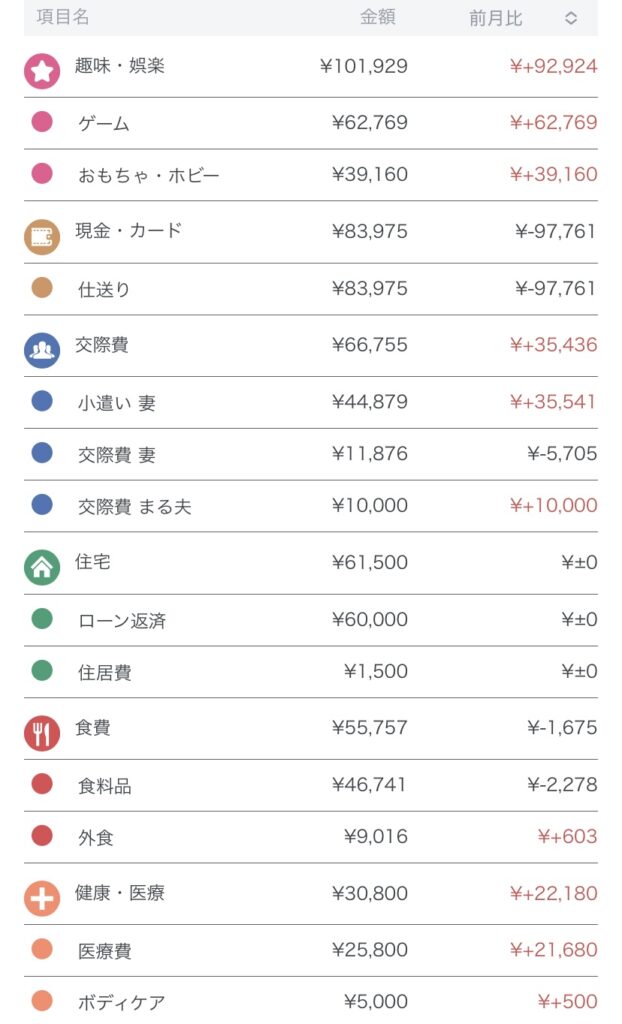Click the green house 住宅 category icon
The width and height of the screenshot is (622, 1024).
[x=42, y=567]
